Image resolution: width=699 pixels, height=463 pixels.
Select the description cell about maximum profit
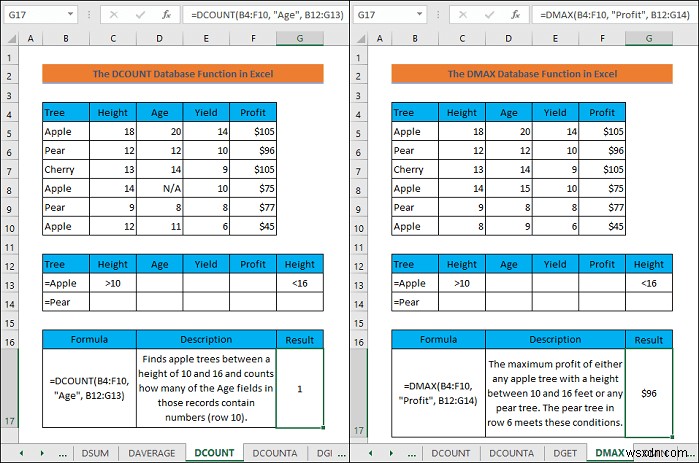(555, 393)
